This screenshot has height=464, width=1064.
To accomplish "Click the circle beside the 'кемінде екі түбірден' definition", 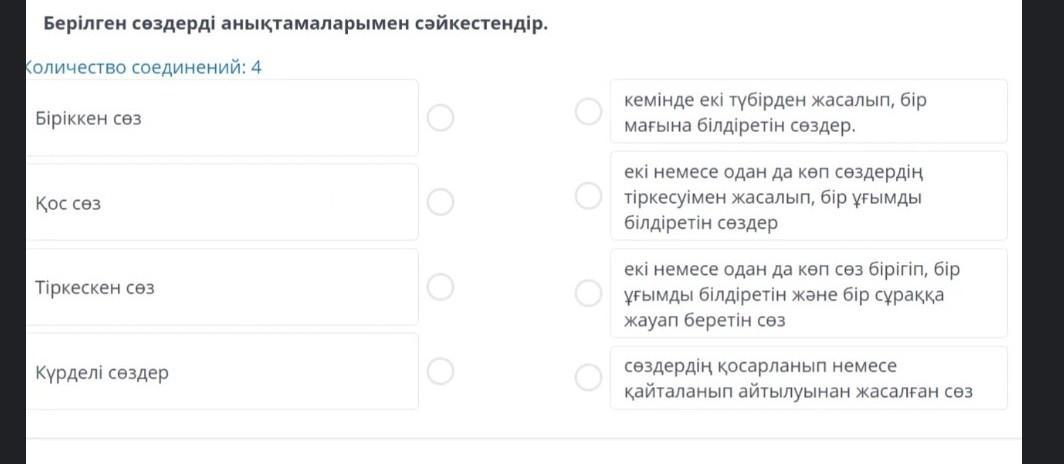I will (x=588, y=112).
